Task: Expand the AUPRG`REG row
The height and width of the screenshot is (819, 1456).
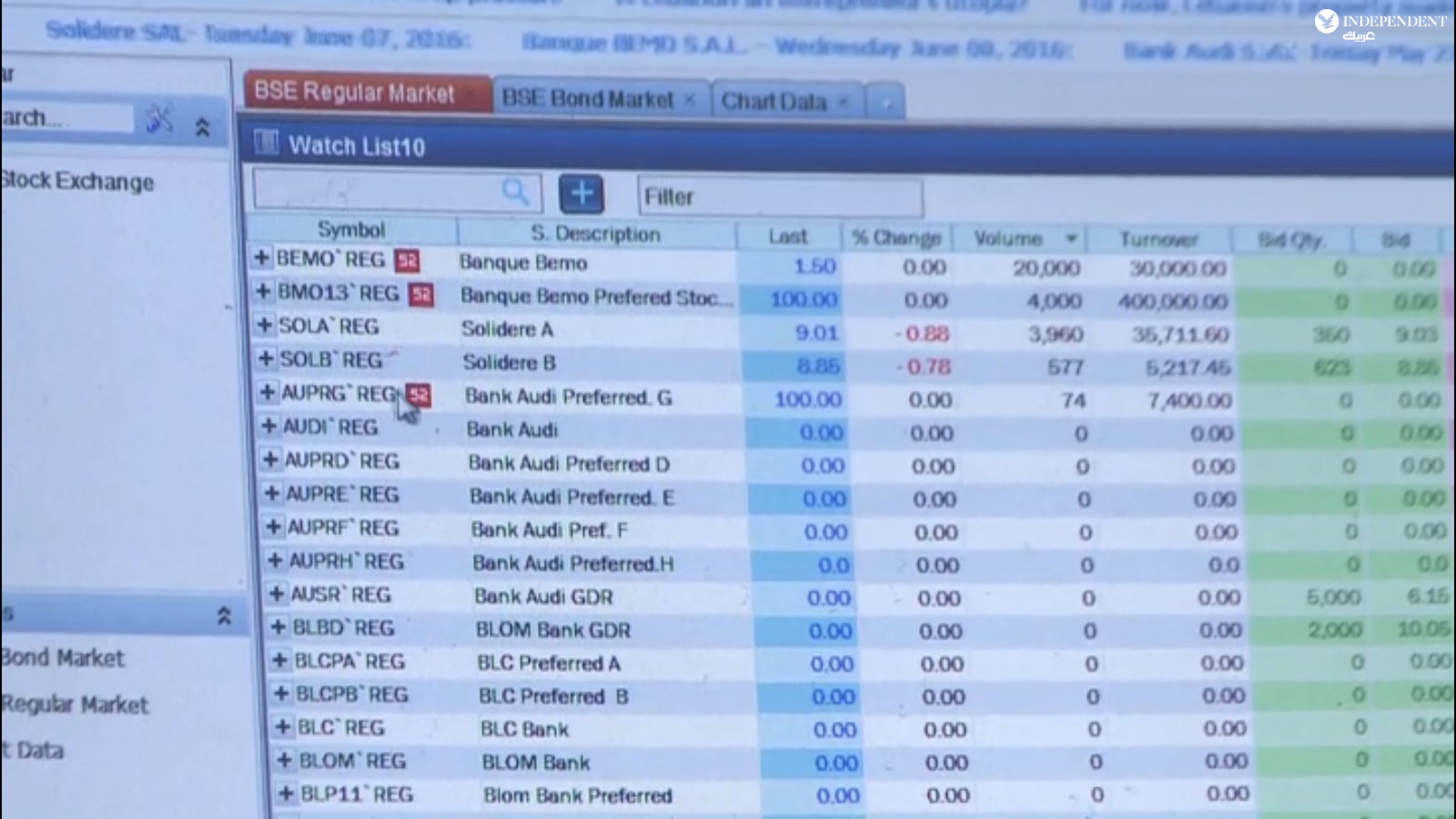Action: pos(267,392)
